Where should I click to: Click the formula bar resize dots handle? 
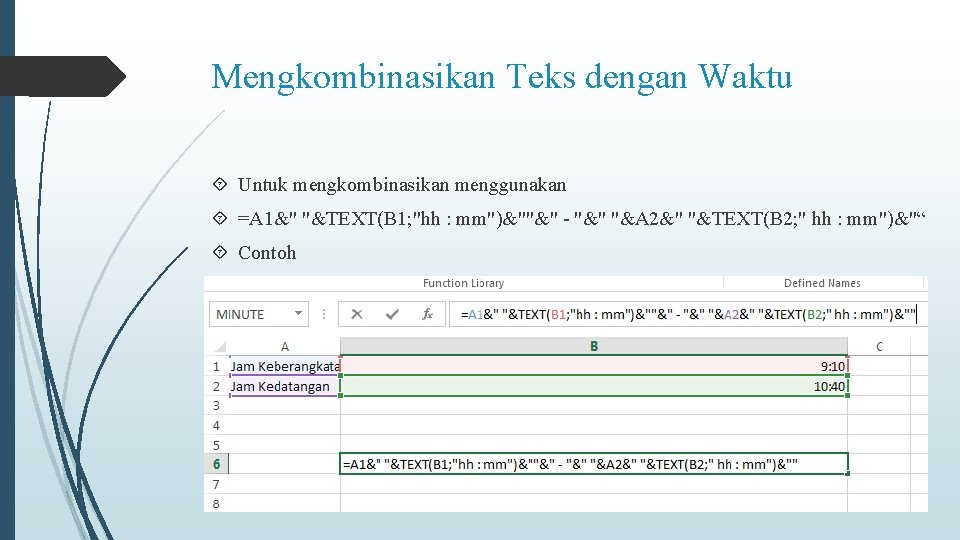click(323, 314)
